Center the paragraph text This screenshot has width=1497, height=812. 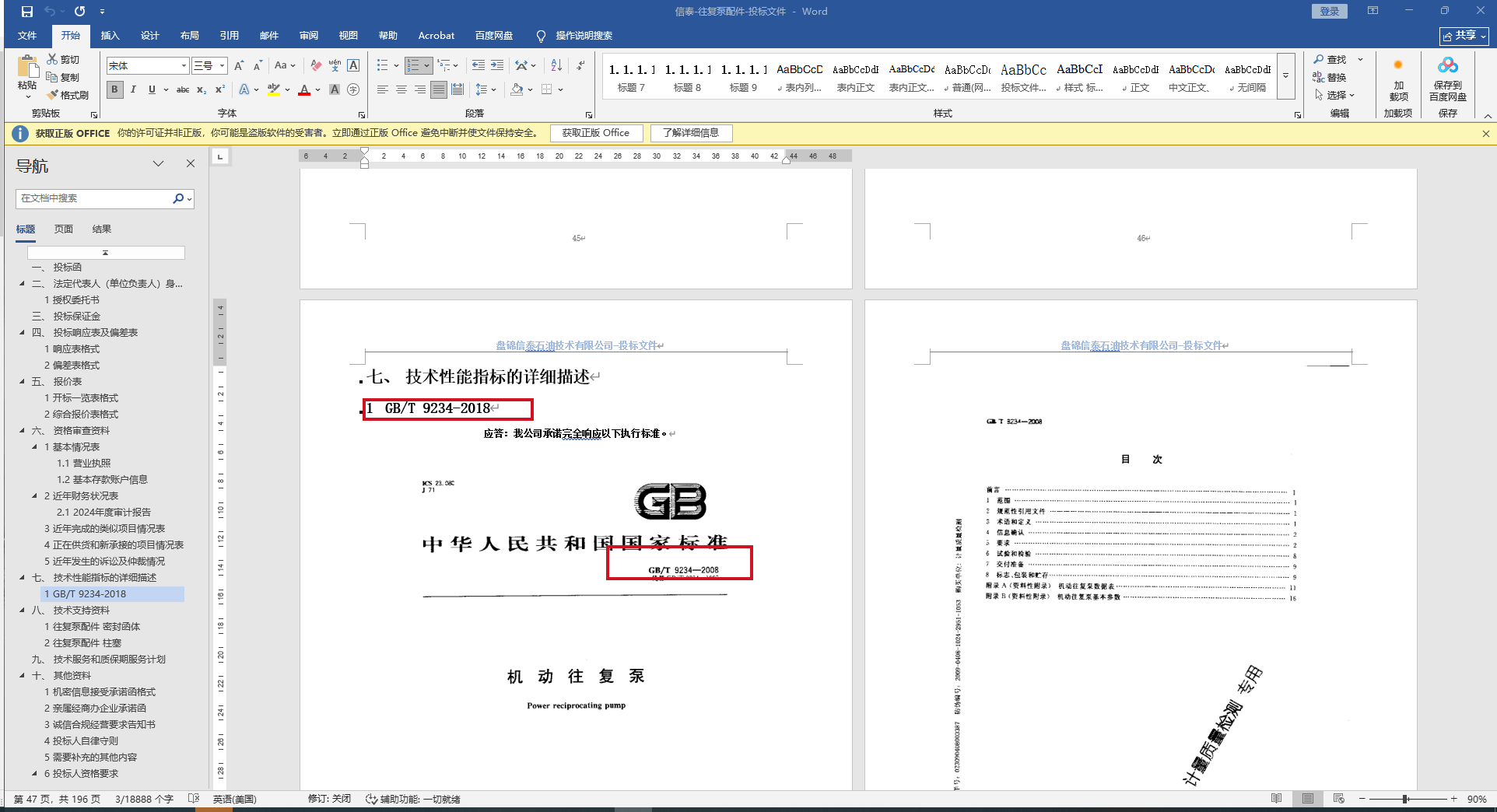click(x=401, y=89)
